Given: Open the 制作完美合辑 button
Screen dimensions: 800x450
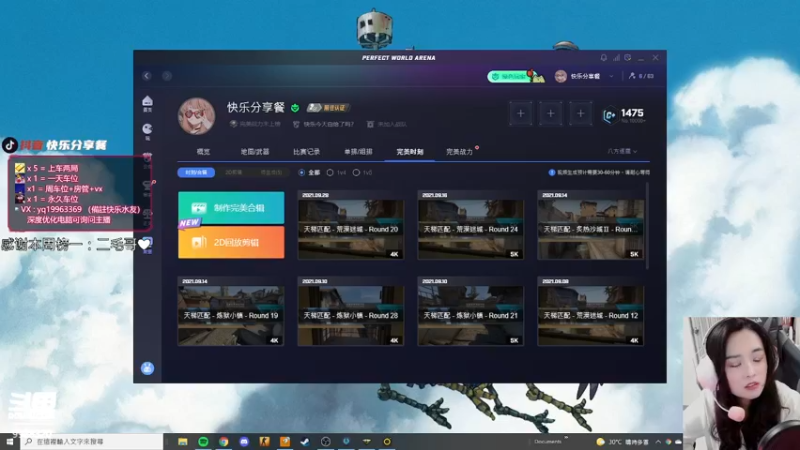Looking at the screenshot, I should tap(231, 208).
